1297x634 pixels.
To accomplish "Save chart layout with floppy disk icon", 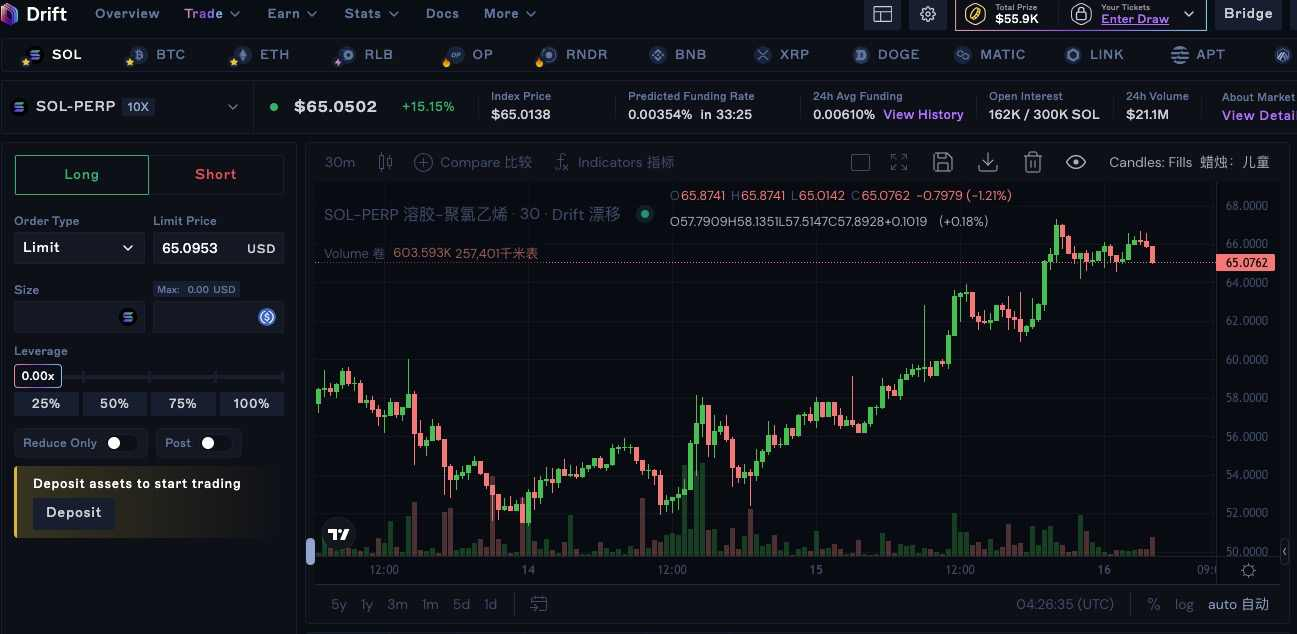I will 942,162.
